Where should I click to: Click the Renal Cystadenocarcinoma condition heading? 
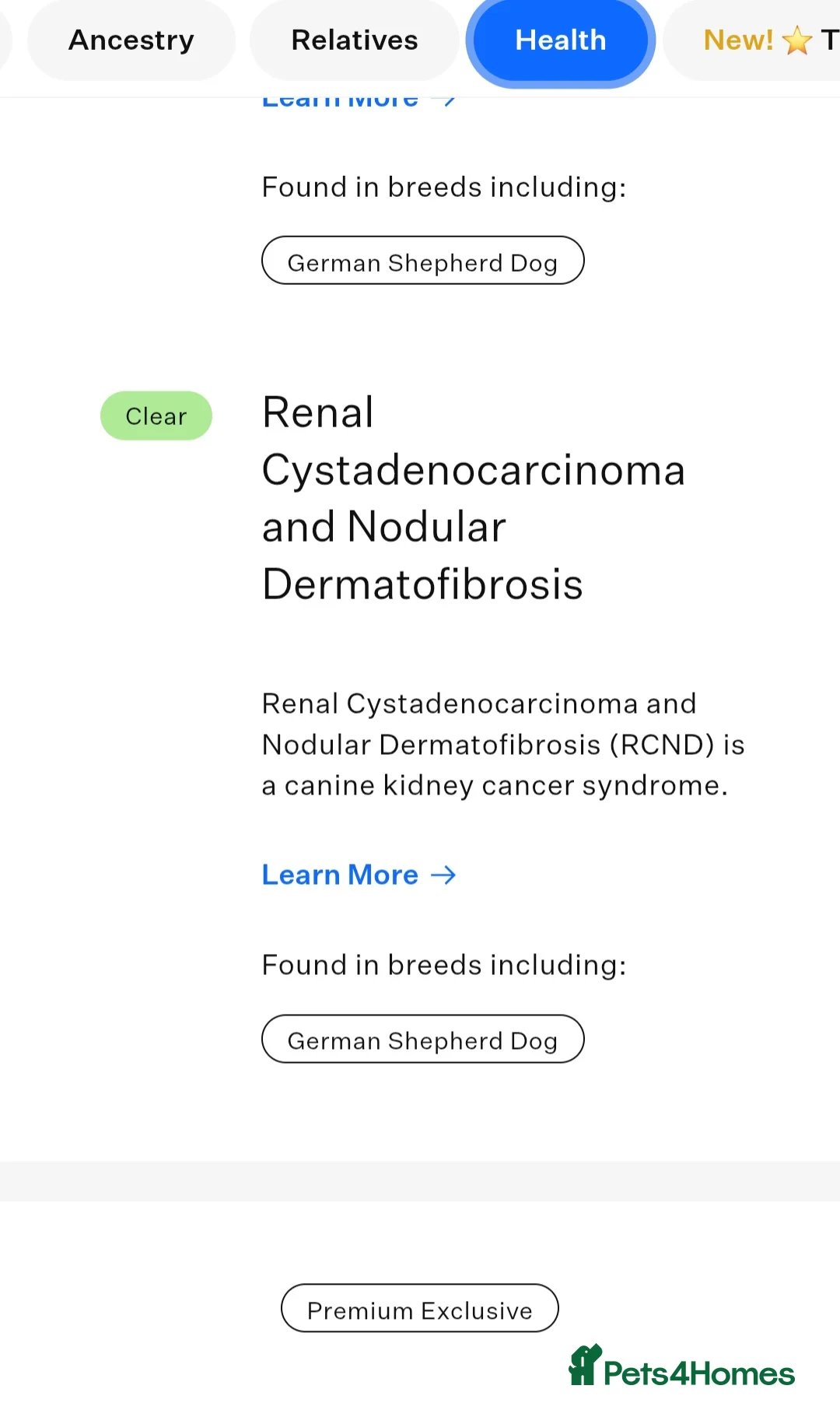[x=473, y=497]
